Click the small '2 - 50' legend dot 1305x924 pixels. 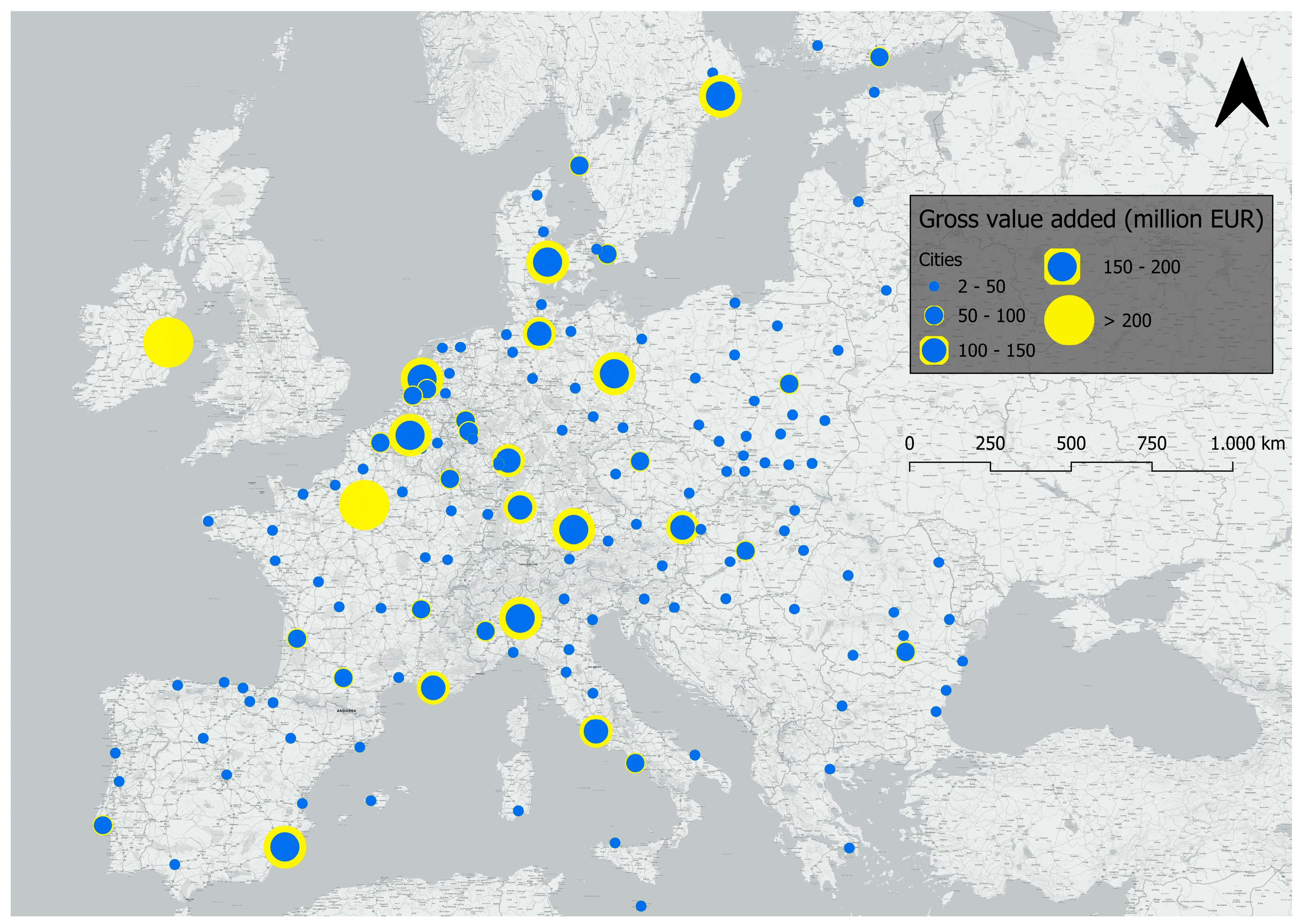point(934,287)
